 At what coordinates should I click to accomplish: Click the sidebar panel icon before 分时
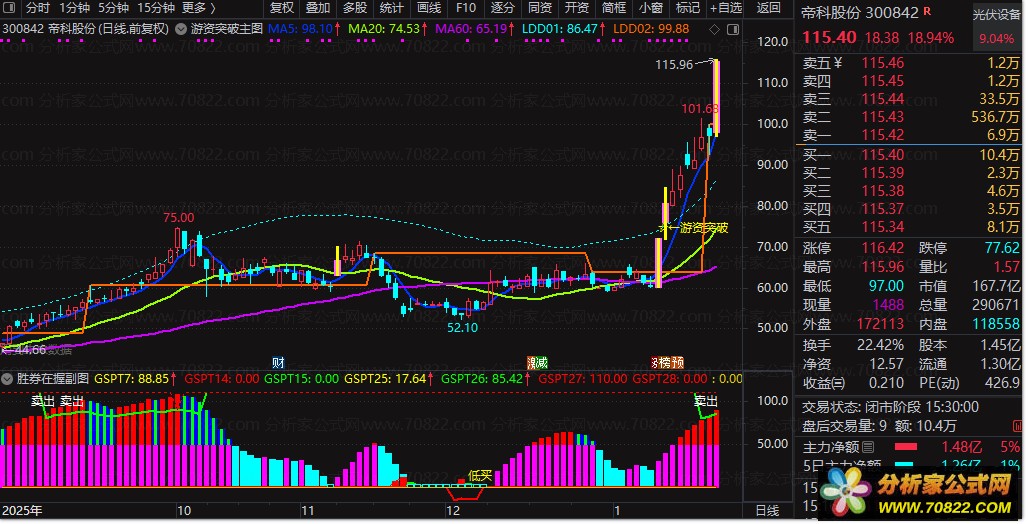tap(10, 8)
